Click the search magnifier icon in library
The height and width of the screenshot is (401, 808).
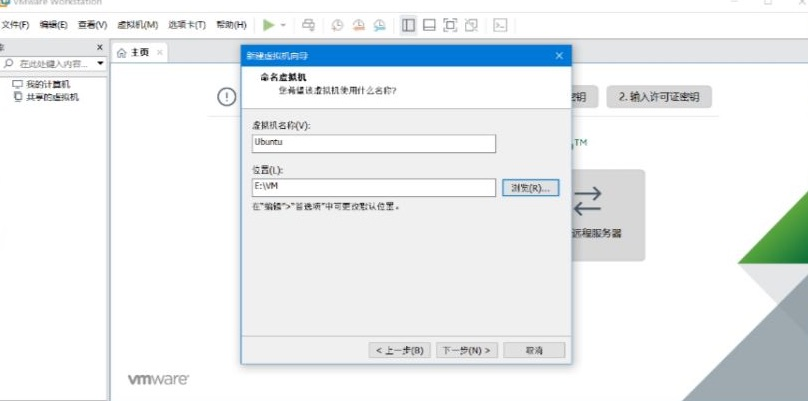point(8,64)
